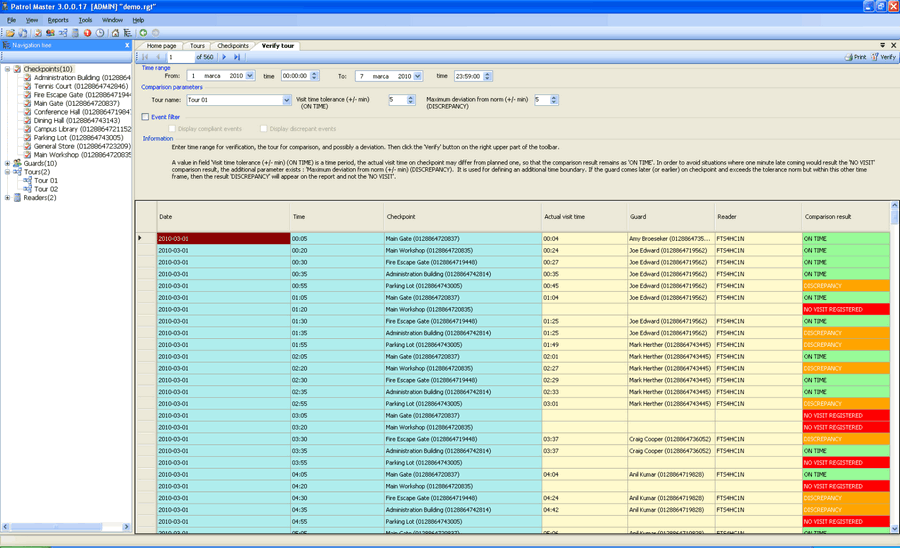900x548 pixels.
Task: Click the open file folder toolbar icon
Action: pos(11,33)
